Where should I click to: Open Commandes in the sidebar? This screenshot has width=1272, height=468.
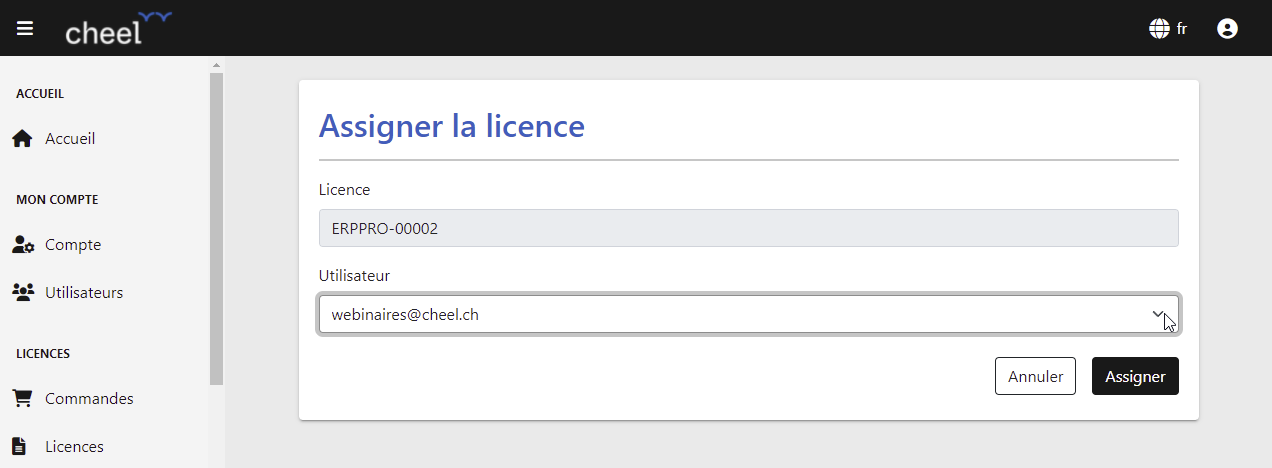point(89,399)
